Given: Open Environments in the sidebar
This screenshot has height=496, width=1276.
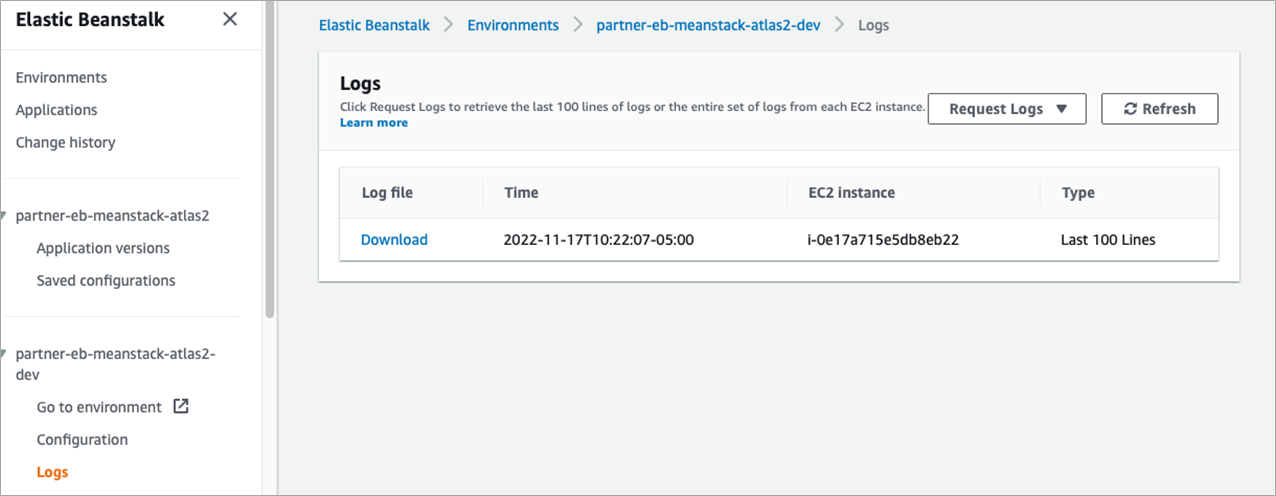Looking at the screenshot, I should click(x=61, y=78).
